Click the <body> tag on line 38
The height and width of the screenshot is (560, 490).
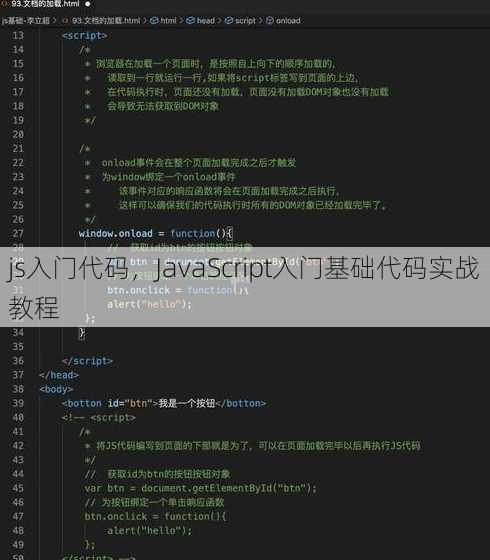(x=56, y=389)
